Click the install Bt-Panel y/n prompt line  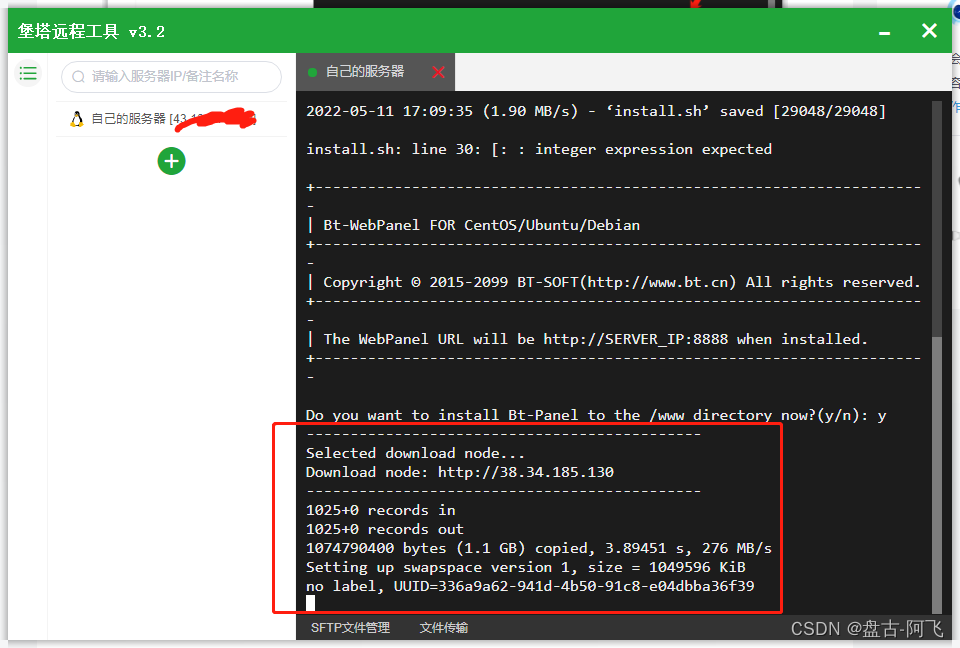coord(596,415)
